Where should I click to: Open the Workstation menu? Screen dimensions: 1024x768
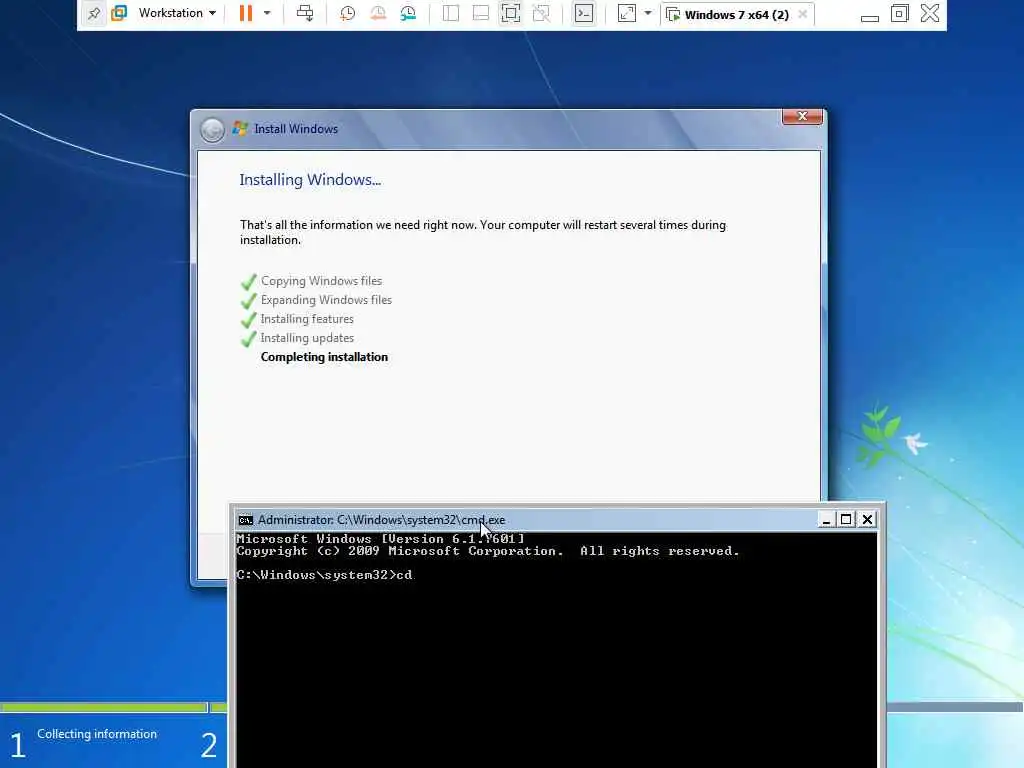tap(177, 13)
